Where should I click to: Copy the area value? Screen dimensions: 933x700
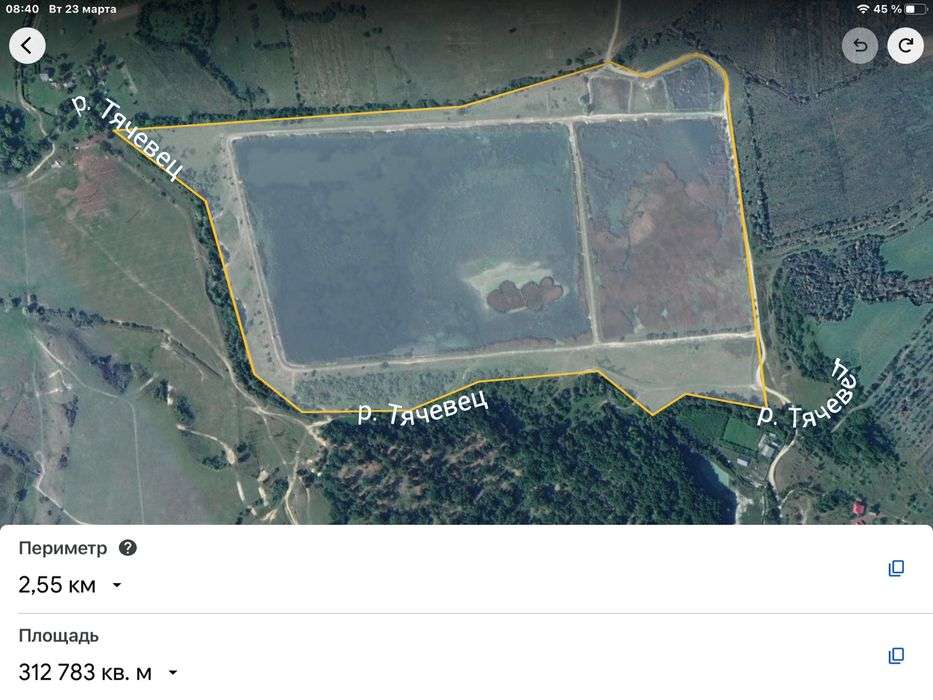click(896, 655)
